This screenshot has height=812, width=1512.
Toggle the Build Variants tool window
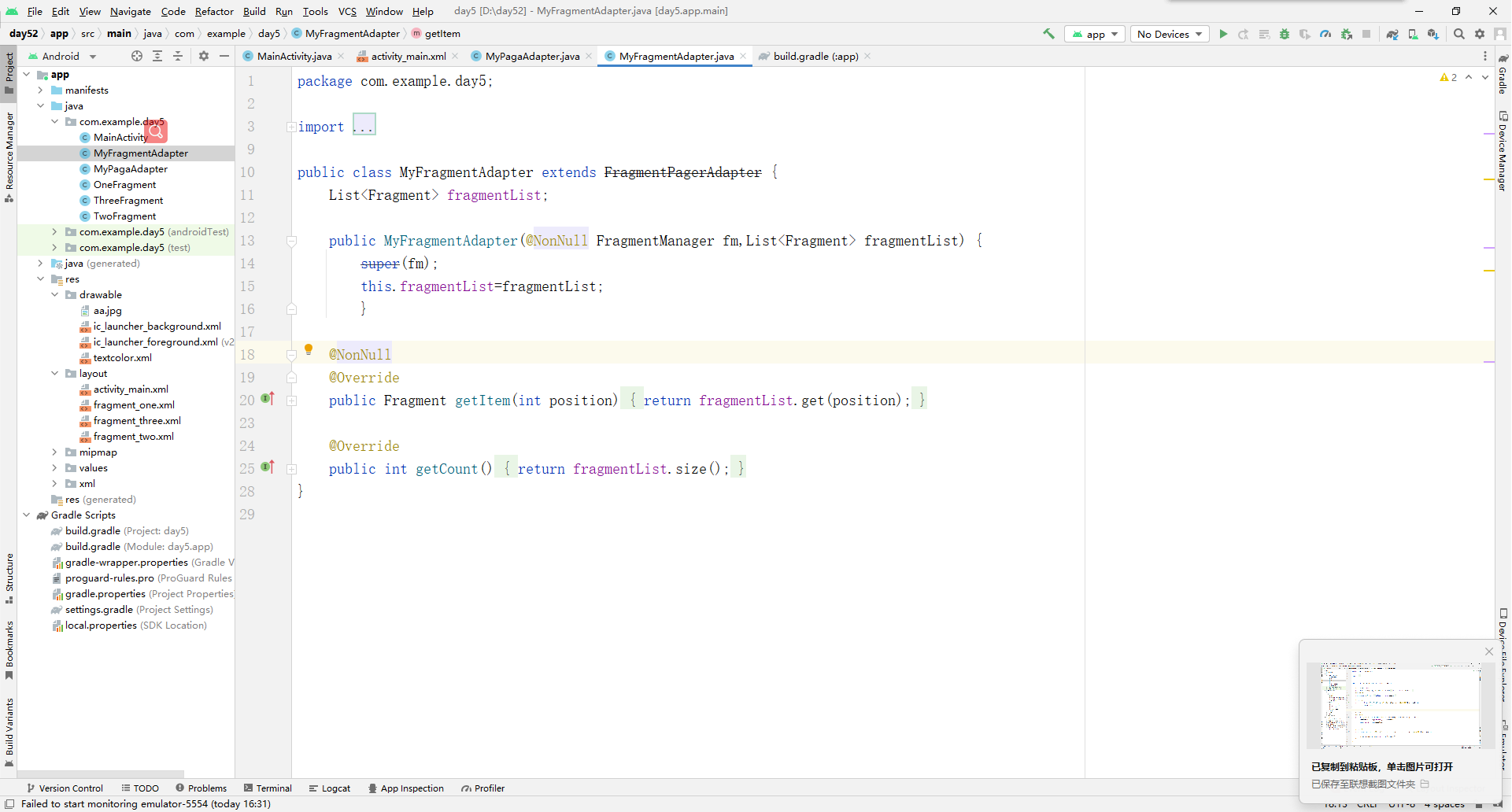click(x=9, y=732)
